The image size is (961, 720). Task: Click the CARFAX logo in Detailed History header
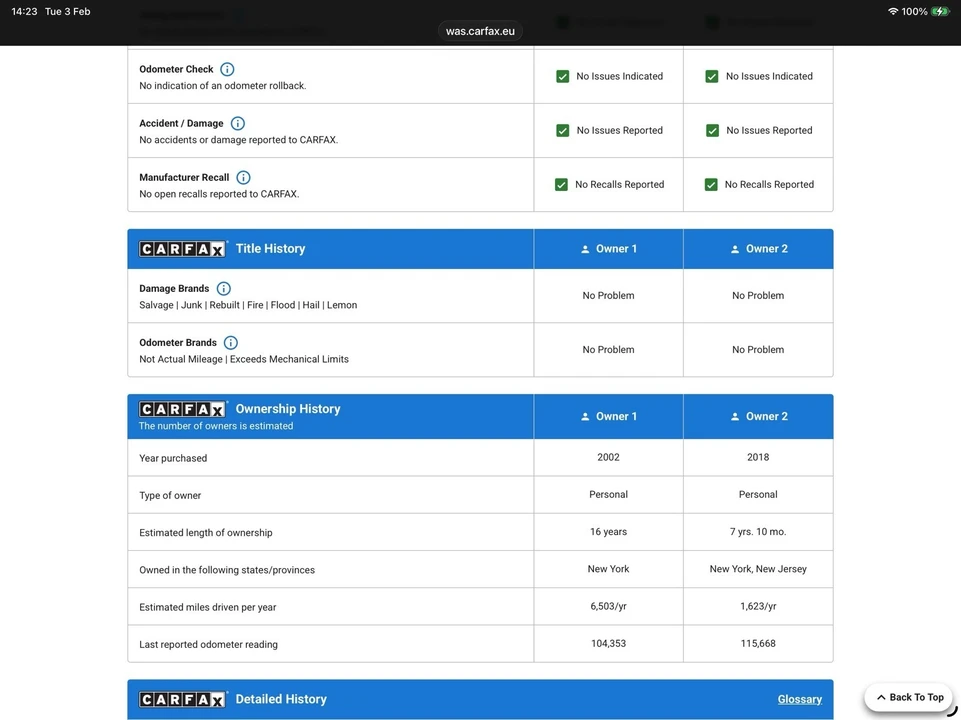pos(182,700)
